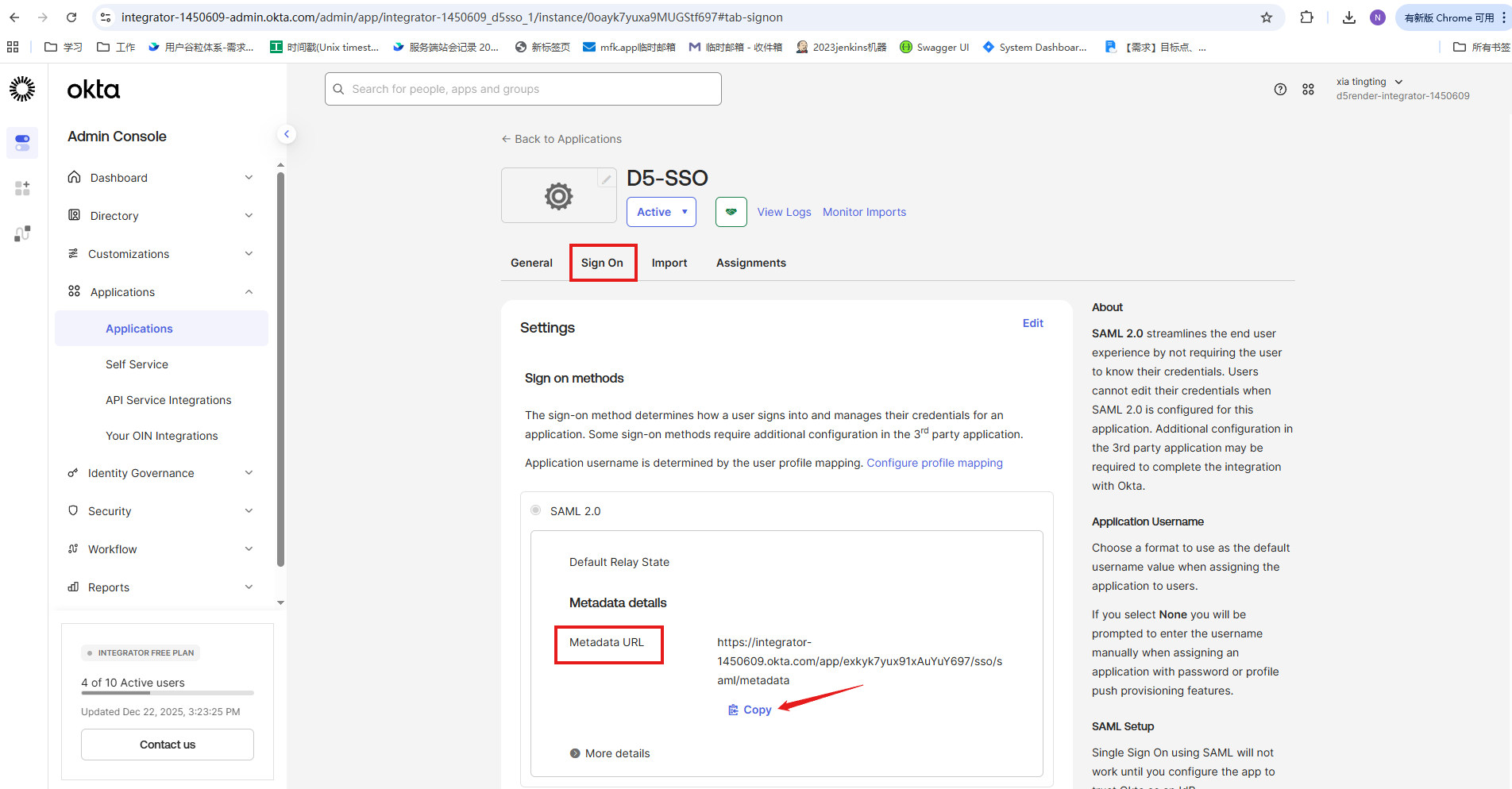Click the help question mark icon
The image size is (1512, 789).
pos(1280,90)
